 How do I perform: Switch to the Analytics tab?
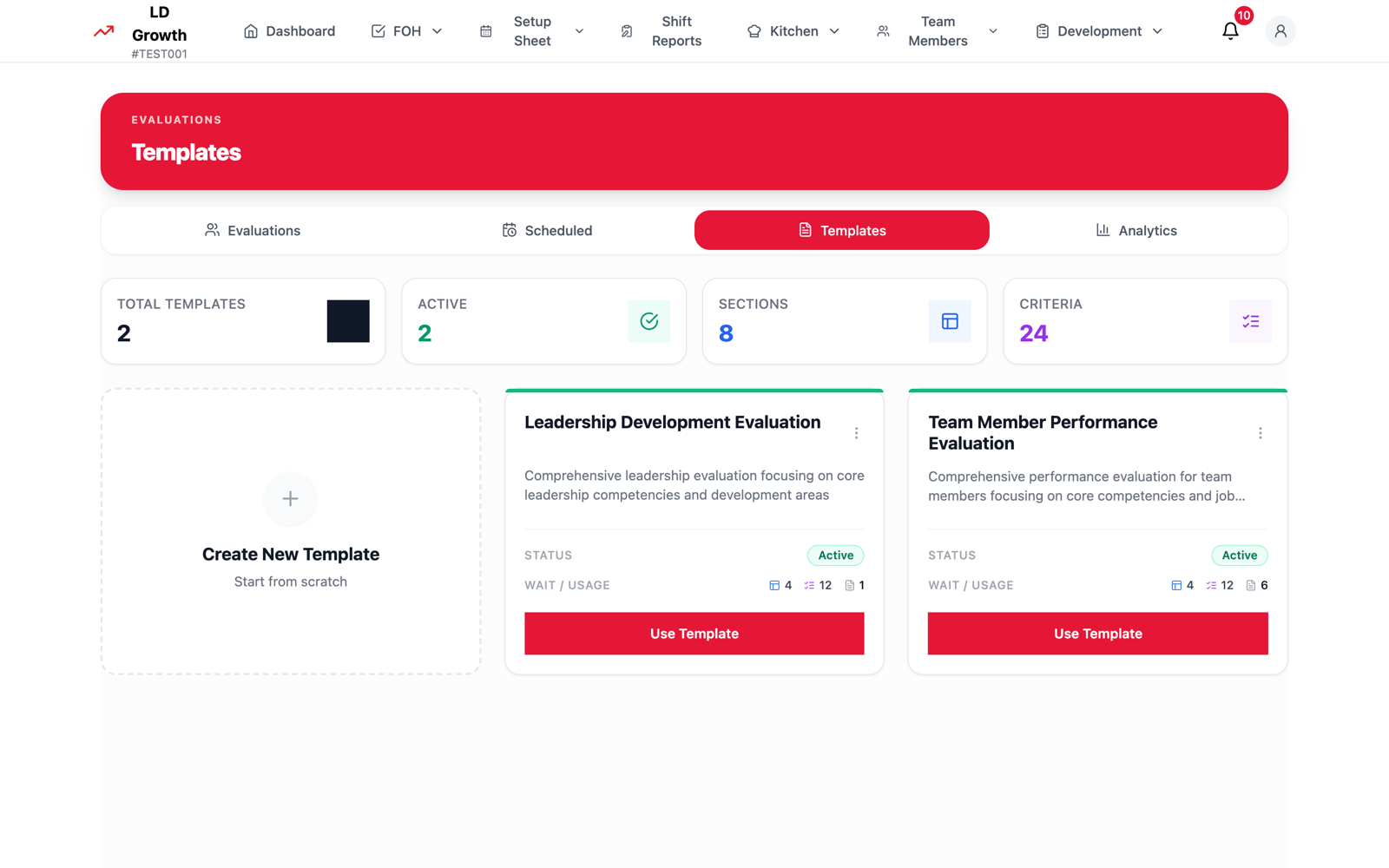[x=1136, y=230]
